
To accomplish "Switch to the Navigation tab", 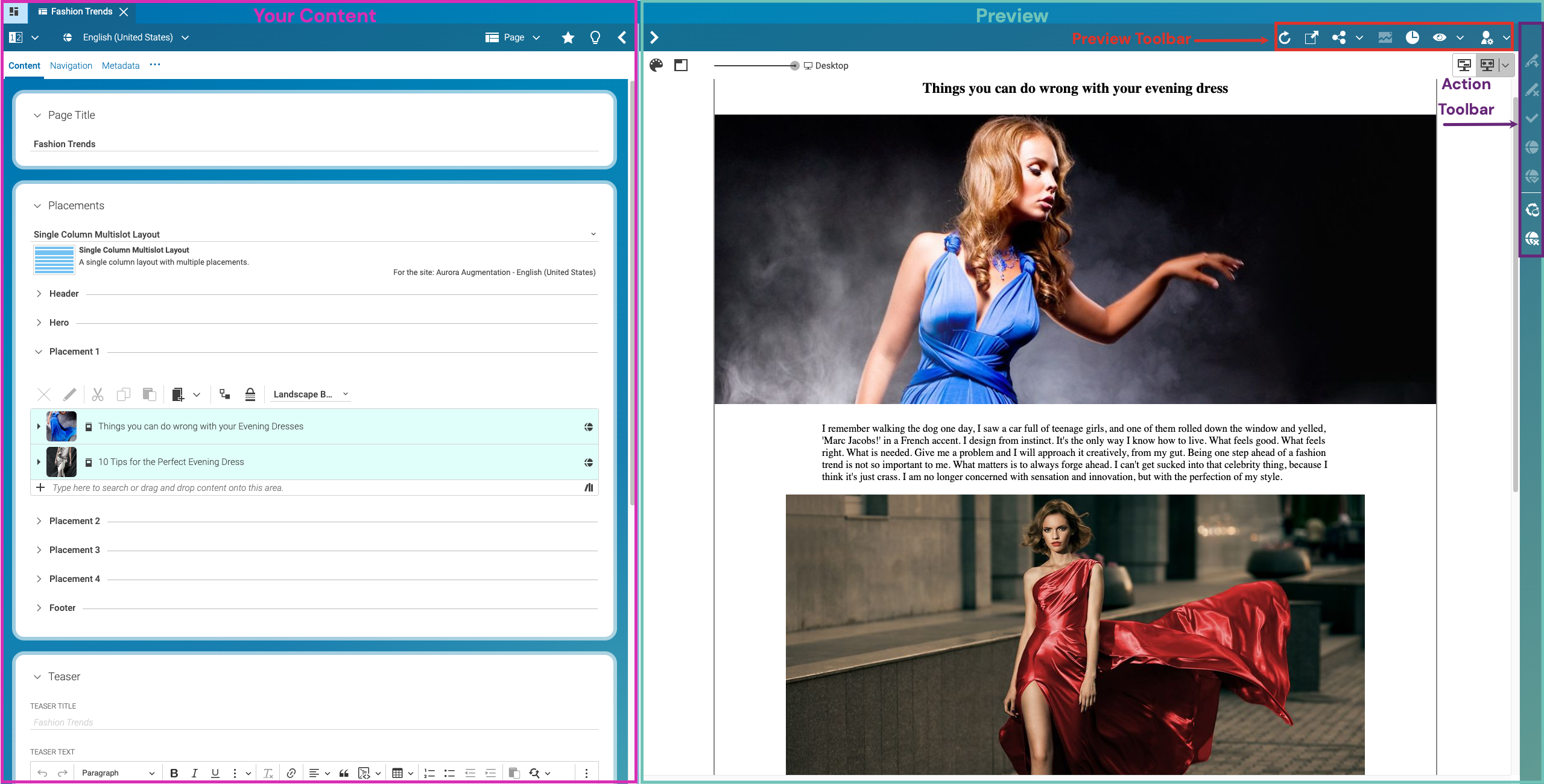I will tap(71, 66).
